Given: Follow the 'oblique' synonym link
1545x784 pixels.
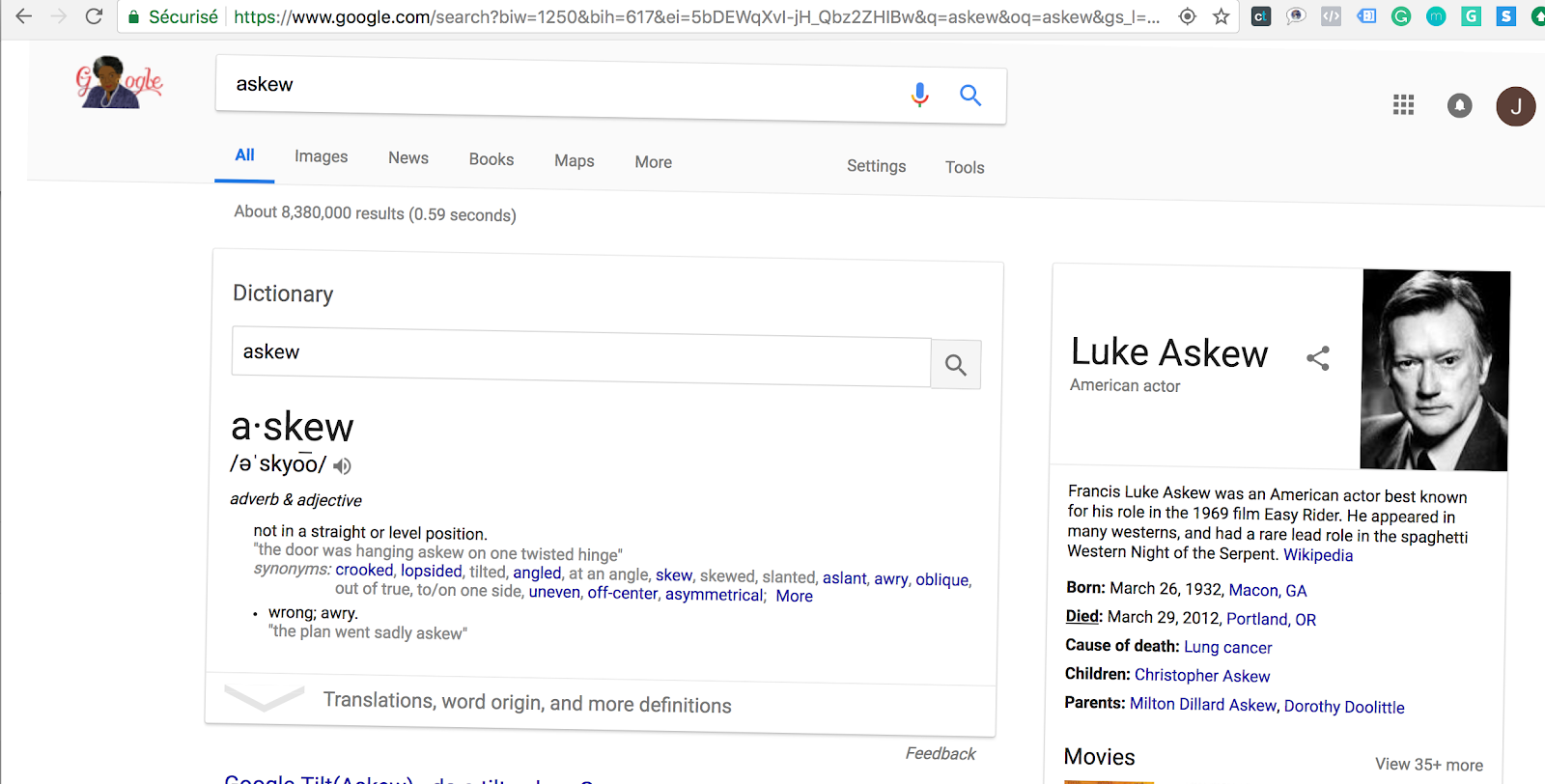Looking at the screenshot, I should (942, 580).
